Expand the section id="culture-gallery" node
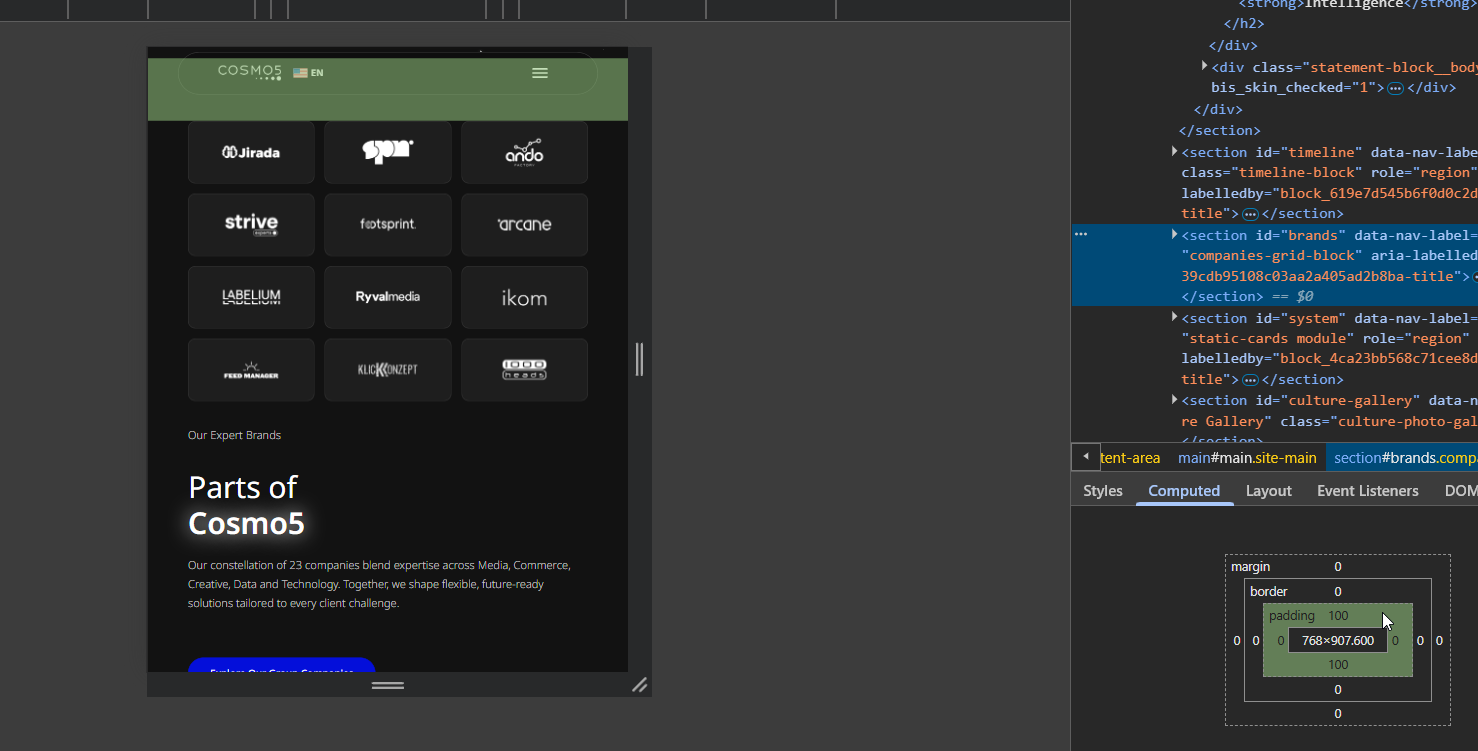The image size is (1478, 751). 1175,400
